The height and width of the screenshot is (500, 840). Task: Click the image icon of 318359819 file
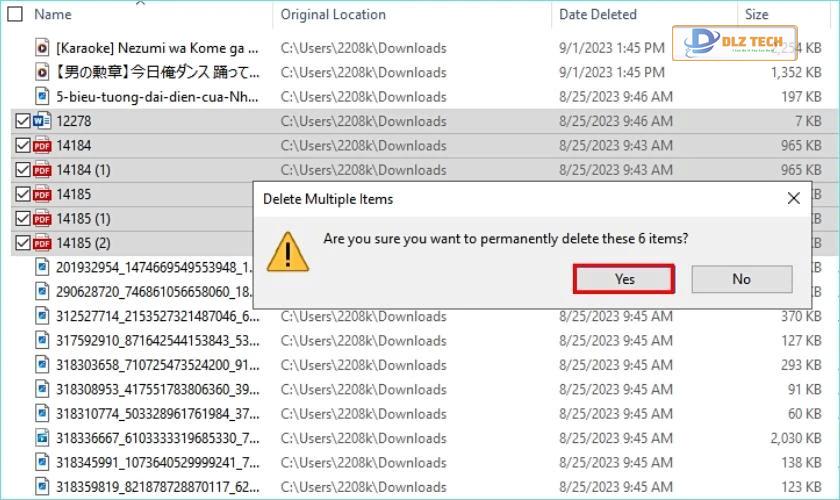42,487
